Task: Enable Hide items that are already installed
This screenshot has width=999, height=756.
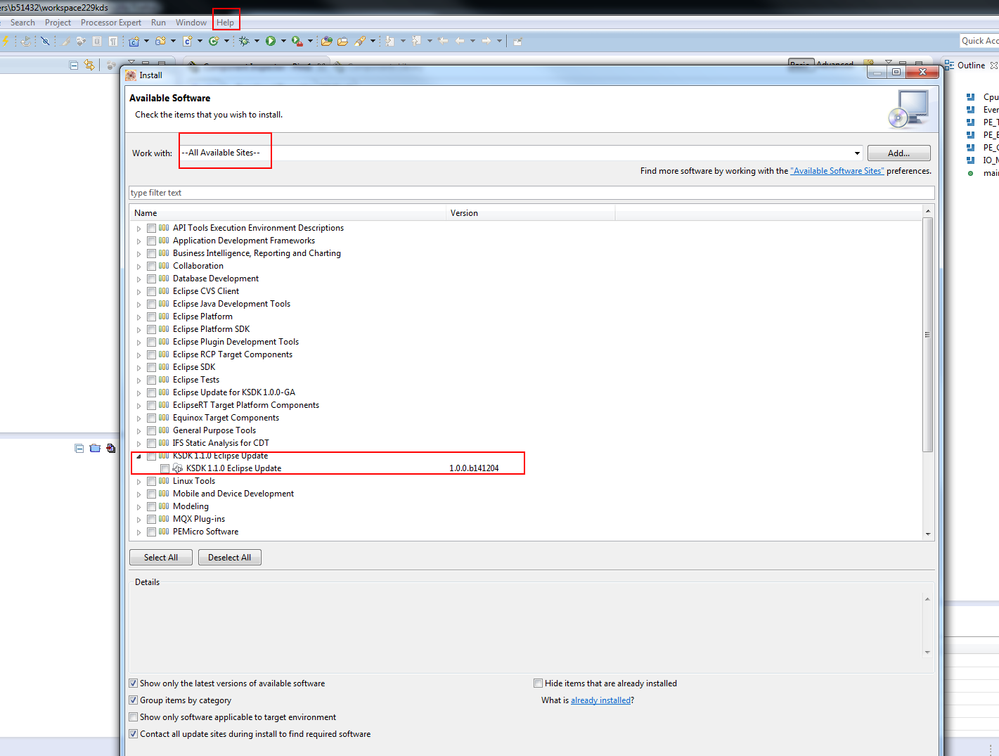Action: coord(538,683)
